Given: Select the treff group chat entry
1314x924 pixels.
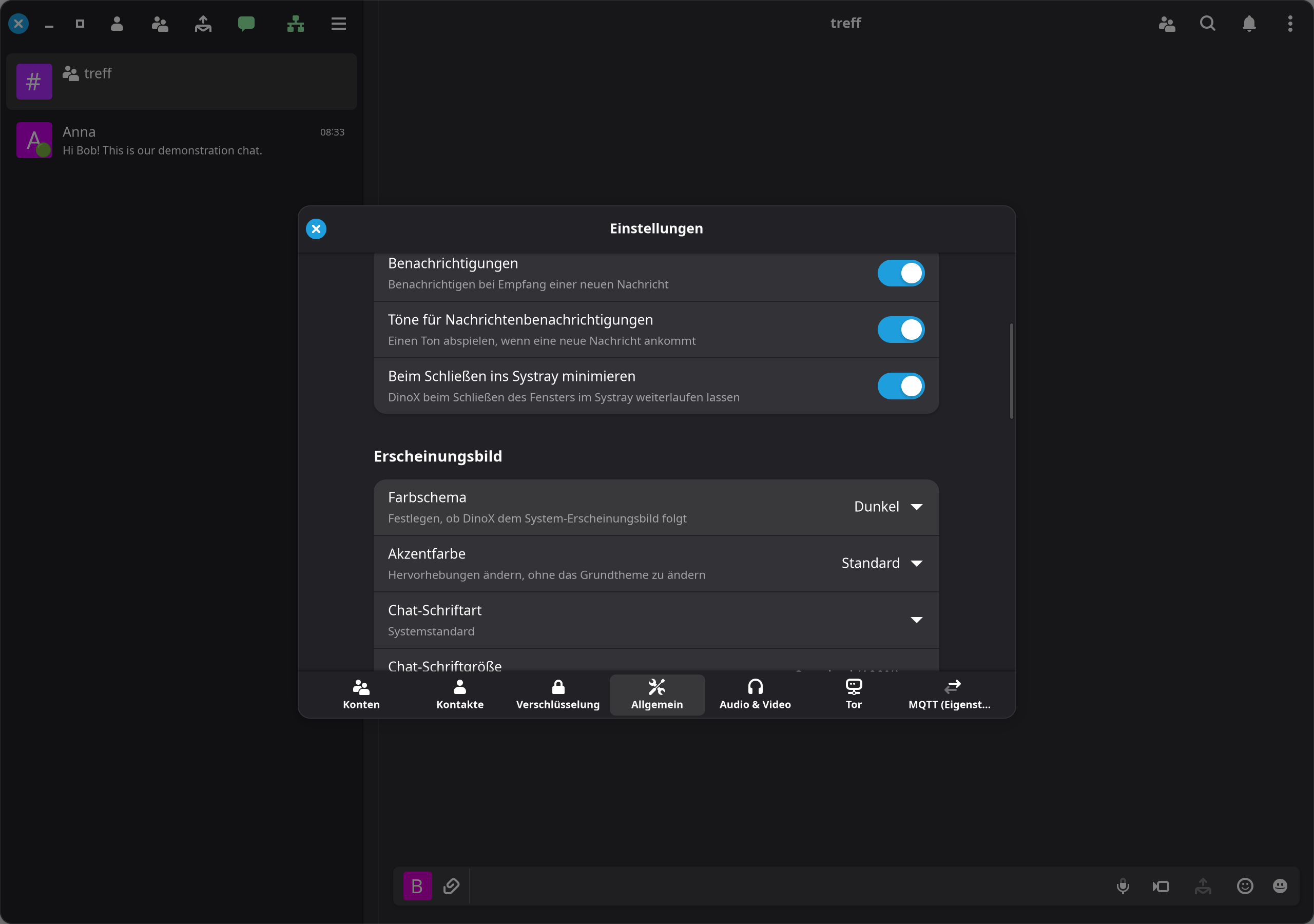Looking at the screenshot, I should (181, 82).
